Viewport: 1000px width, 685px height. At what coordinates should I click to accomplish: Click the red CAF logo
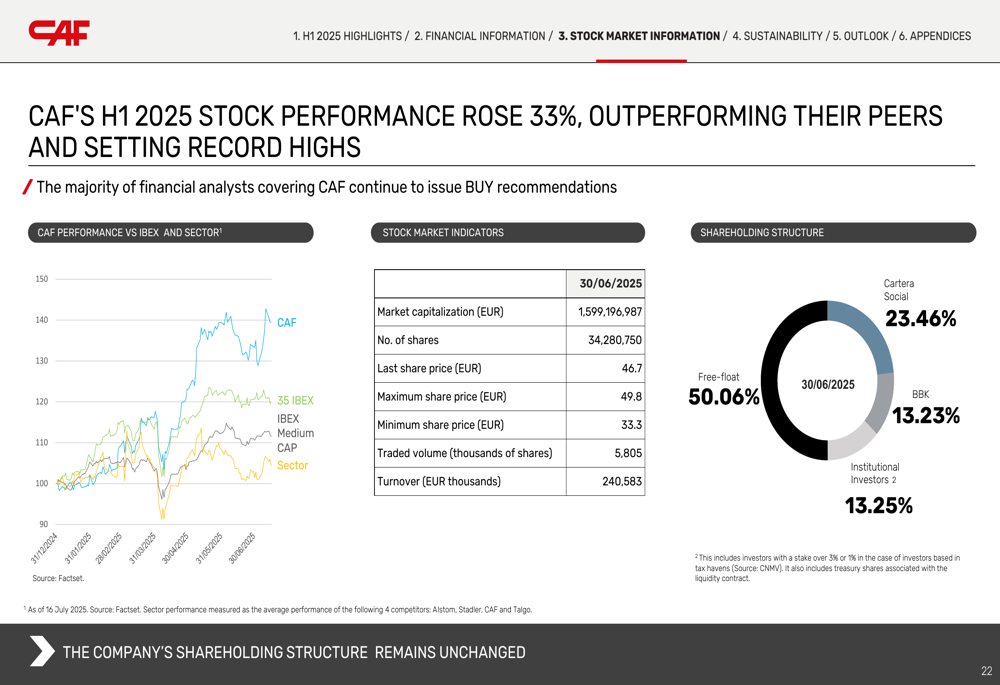[59, 33]
